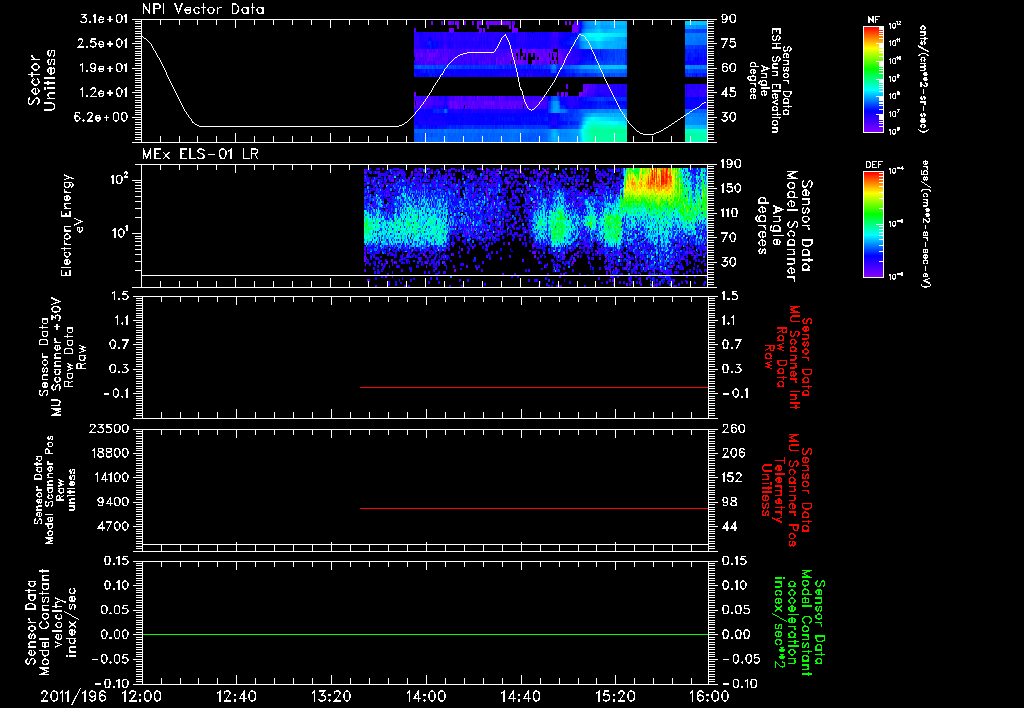This screenshot has height=708, width=1024.
Task: Click the green zero line in velocity panel
Action: tap(425, 634)
